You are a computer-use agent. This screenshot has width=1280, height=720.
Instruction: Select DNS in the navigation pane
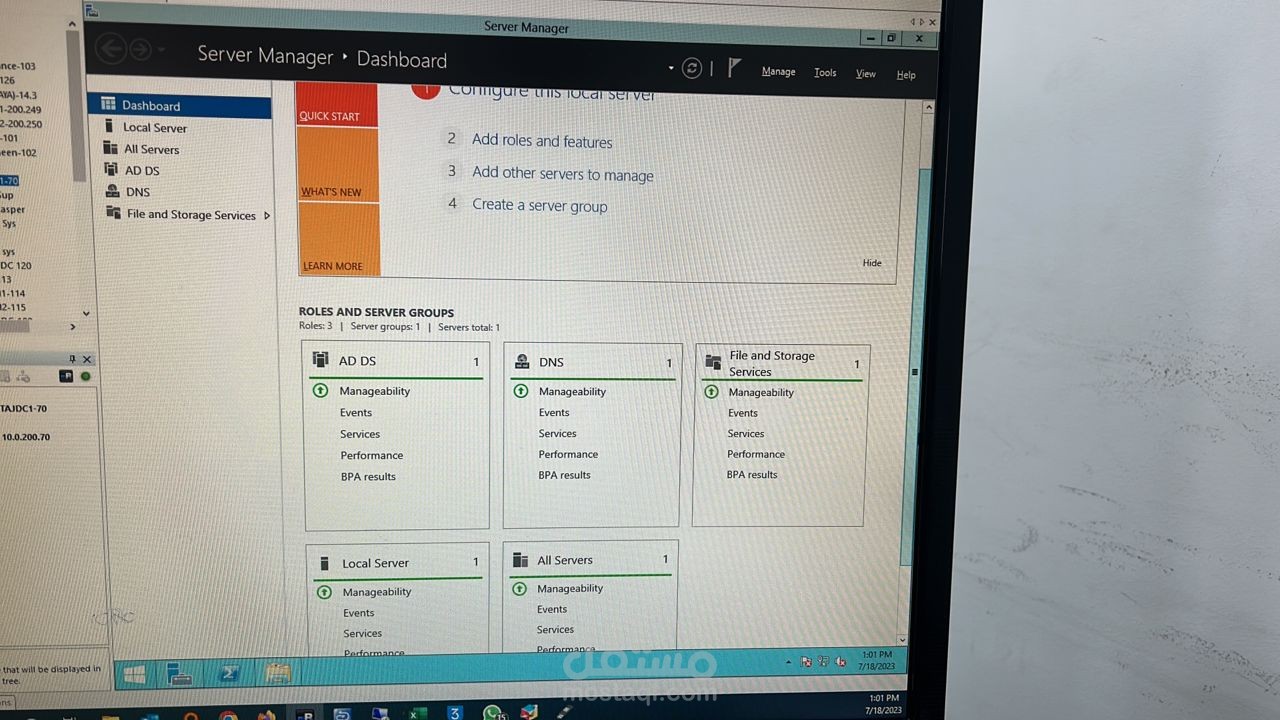click(x=138, y=192)
